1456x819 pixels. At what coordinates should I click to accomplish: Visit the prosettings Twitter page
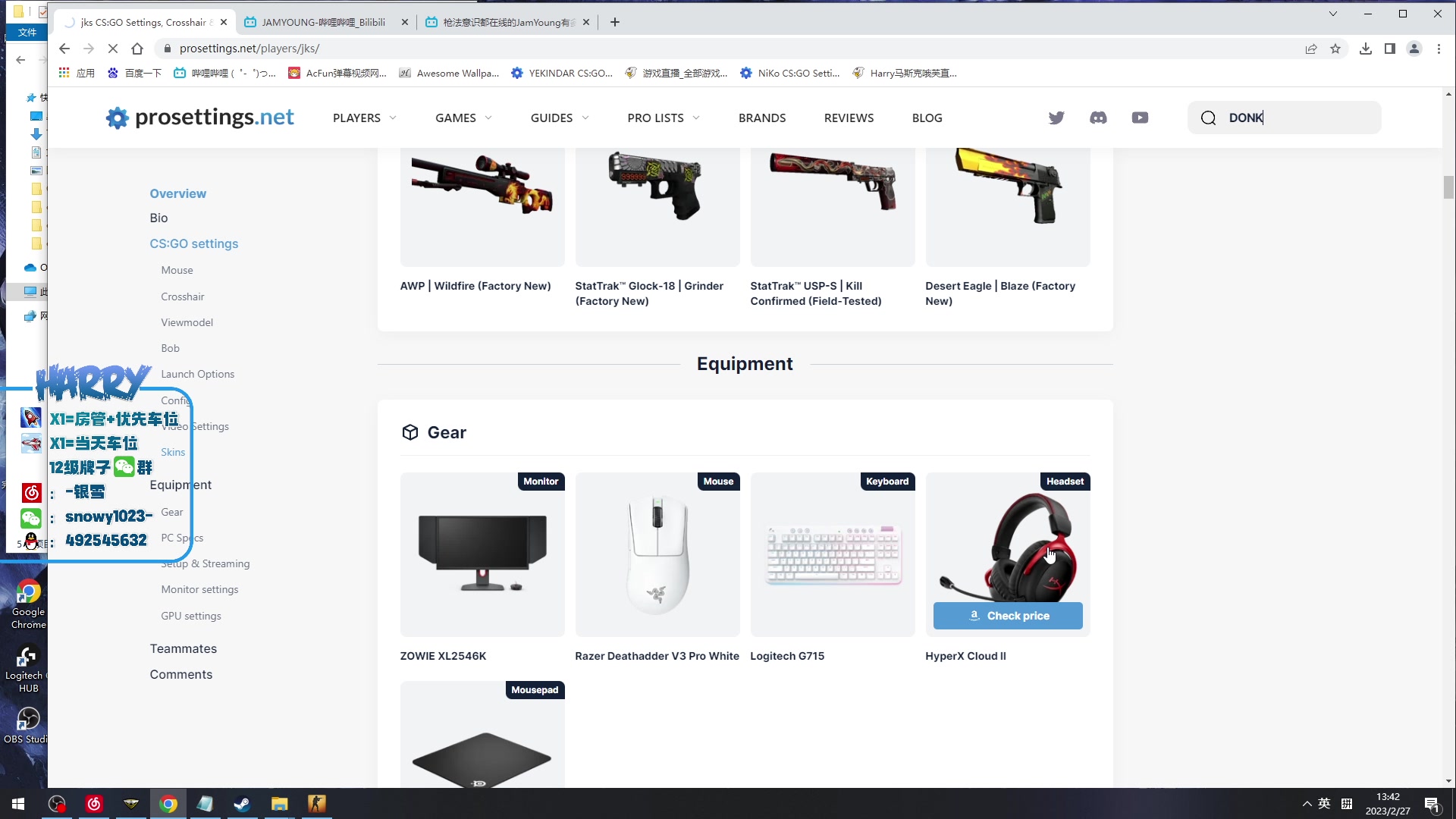pyautogui.click(x=1056, y=118)
